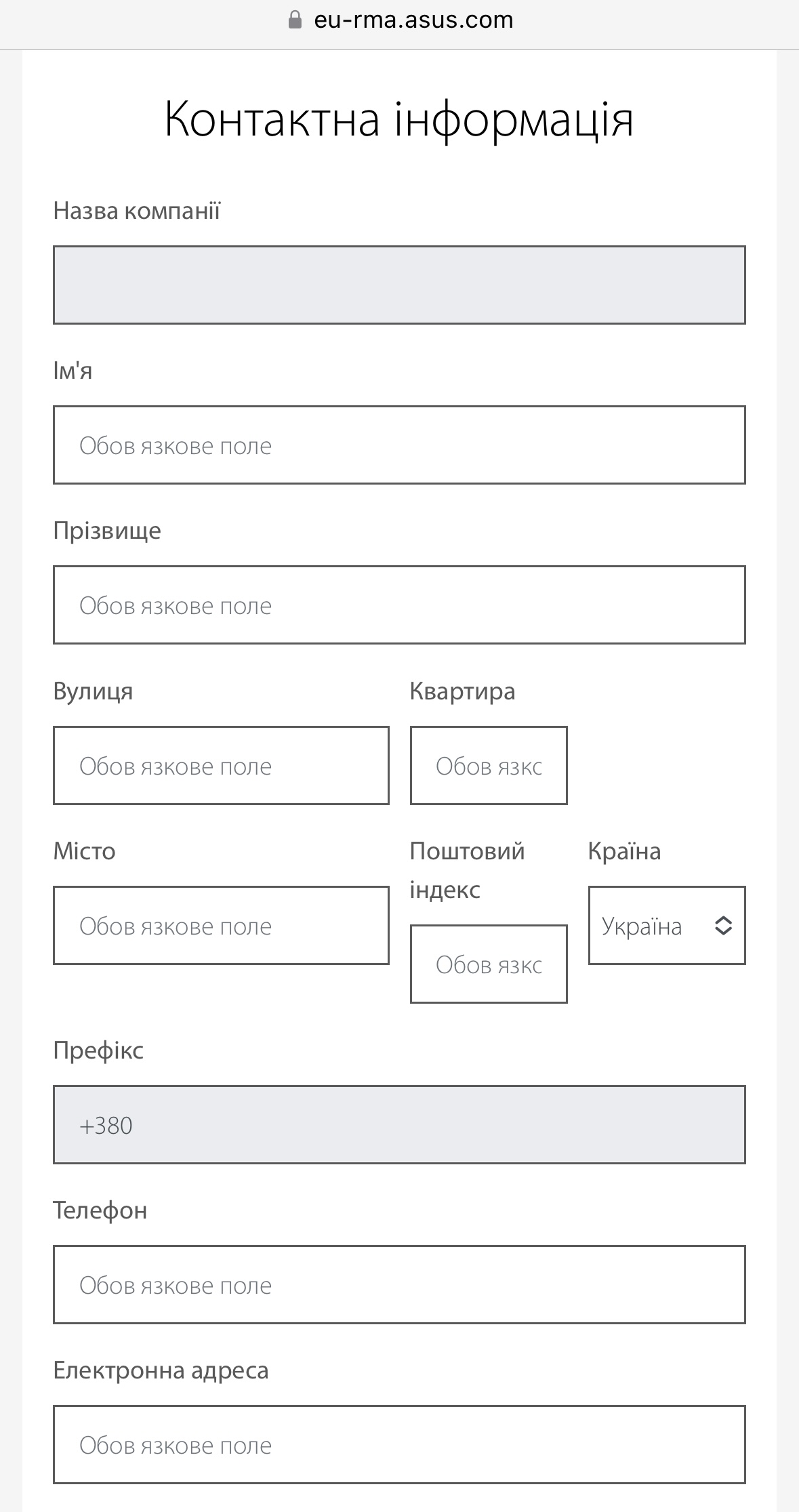Click the Назва компанії label
Screen dimensions: 799x1512
pos(137,211)
